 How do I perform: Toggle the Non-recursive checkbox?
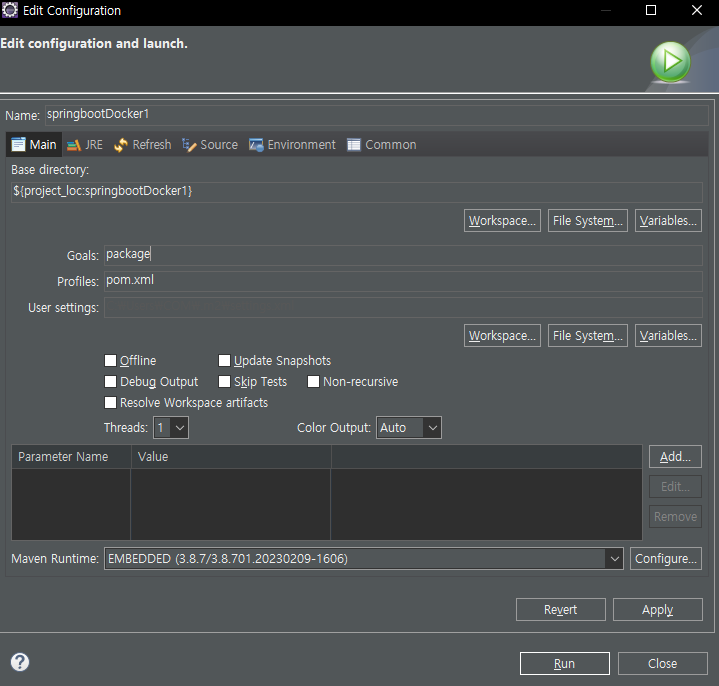click(313, 382)
